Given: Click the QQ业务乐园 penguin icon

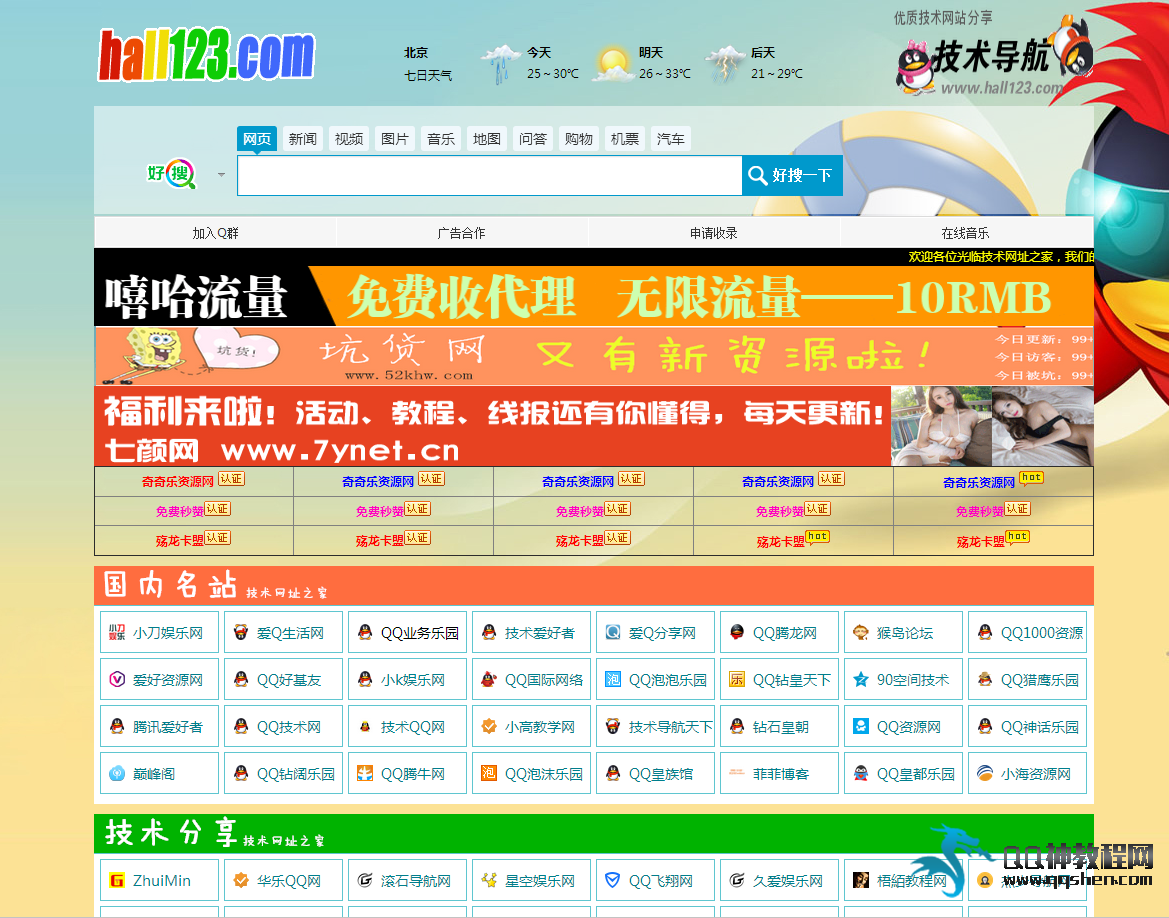Looking at the screenshot, I should pos(365,632).
